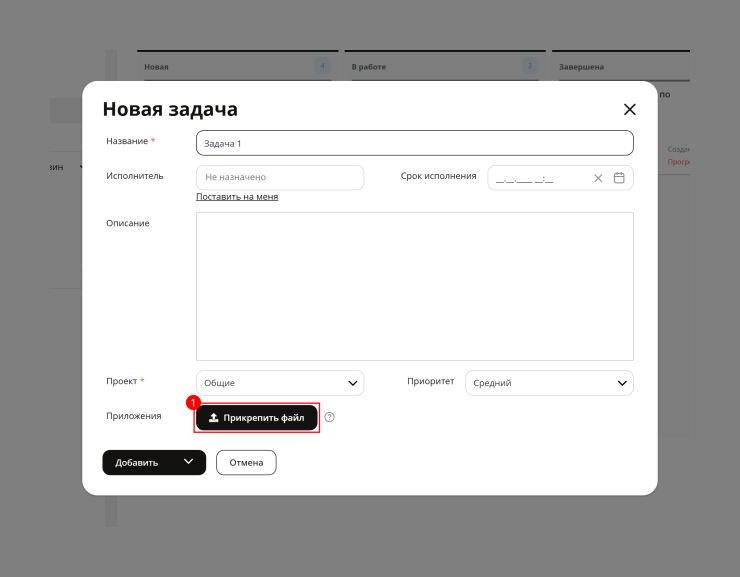The width and height of the screenshot is (740, 577).
Task: Click the Новая column count badge
Action: [x=322, y=66]
